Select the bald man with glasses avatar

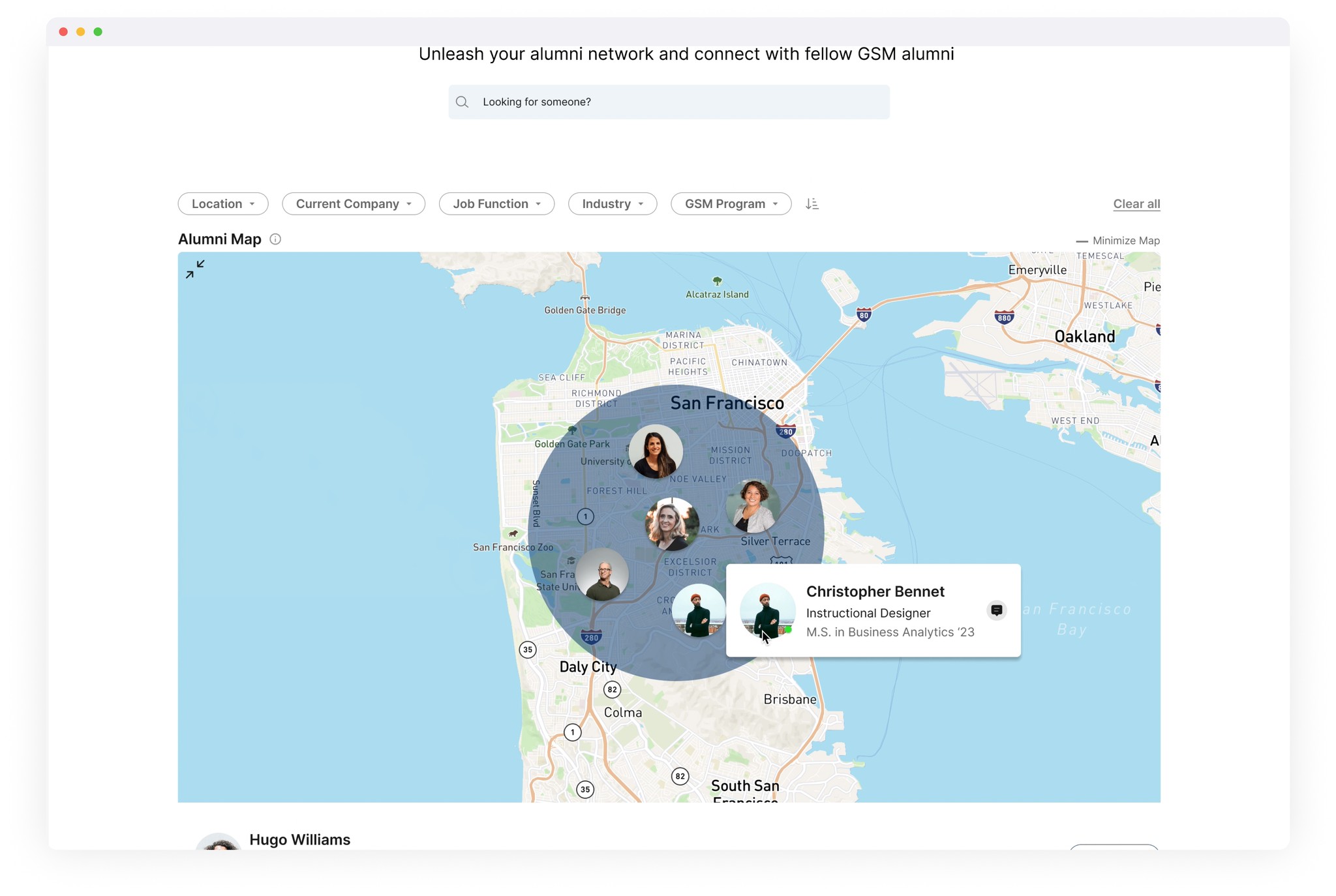[x=602, y=575]
